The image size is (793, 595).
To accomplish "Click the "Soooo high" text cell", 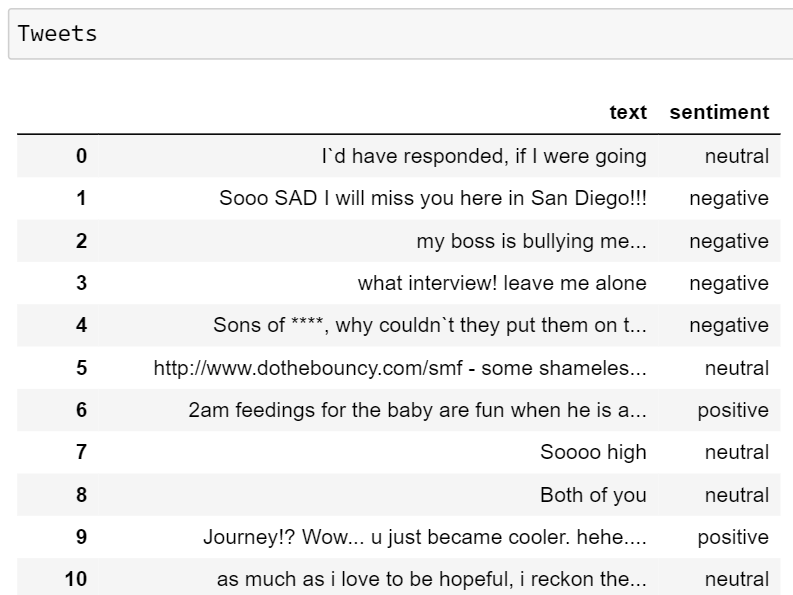I will click(x=593, y=452).
